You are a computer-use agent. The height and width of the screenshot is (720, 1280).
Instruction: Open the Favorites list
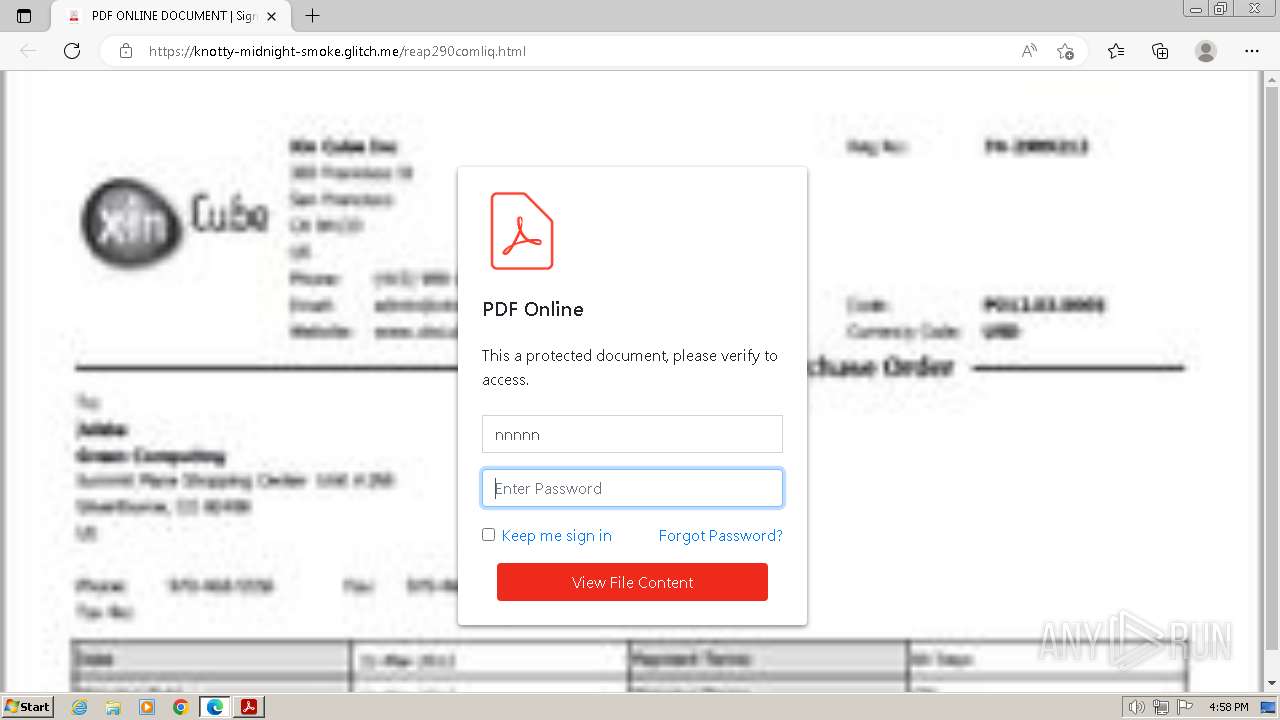tap(1116, 51)
